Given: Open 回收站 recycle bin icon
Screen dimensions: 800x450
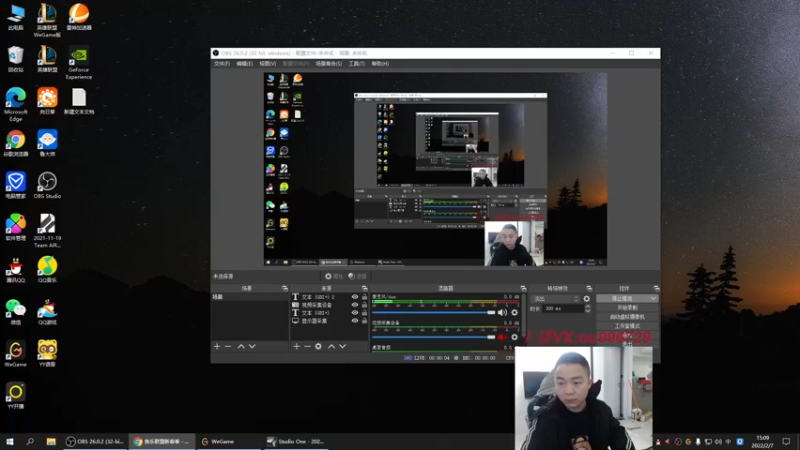Looking at the screenshot, I should 16,59.
